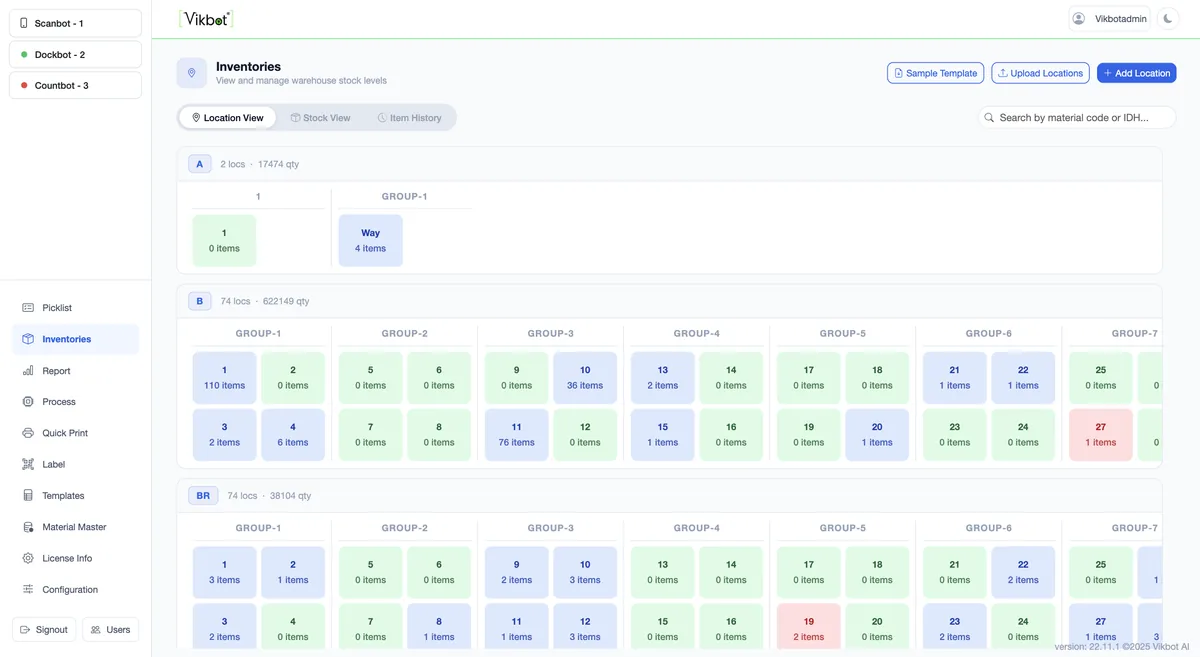Open zone B location 1 with 110 items
The image size is (1200, 657).
pos(224,378)
